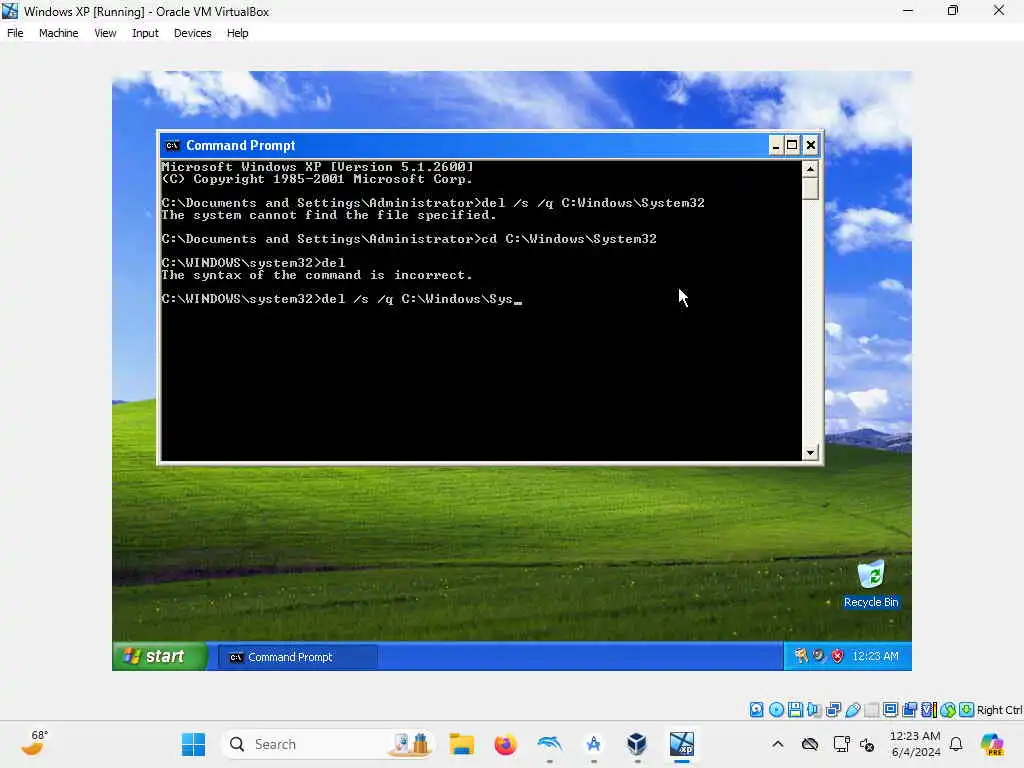Viewport: 1024px width, 768px height.
Task: Click the OneDrive cloud tray icon
Action: [810, 744]
